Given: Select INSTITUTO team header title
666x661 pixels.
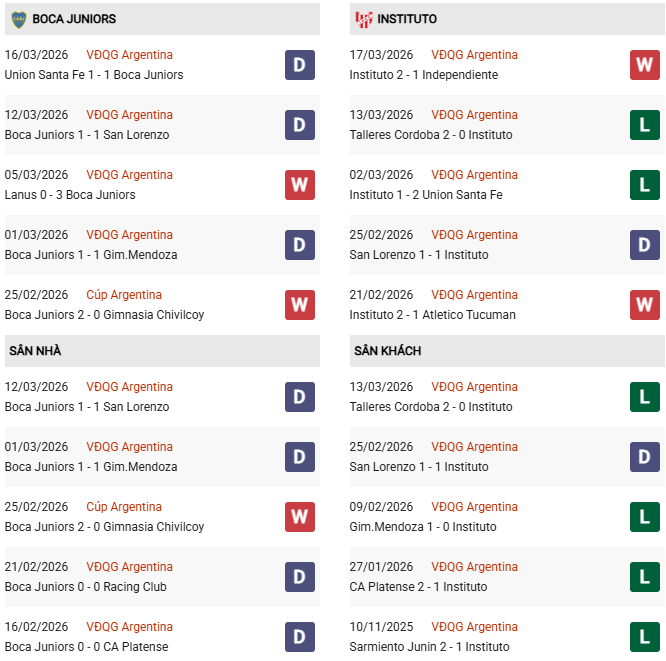Looking at the screenshot, I should click(408, 19).
